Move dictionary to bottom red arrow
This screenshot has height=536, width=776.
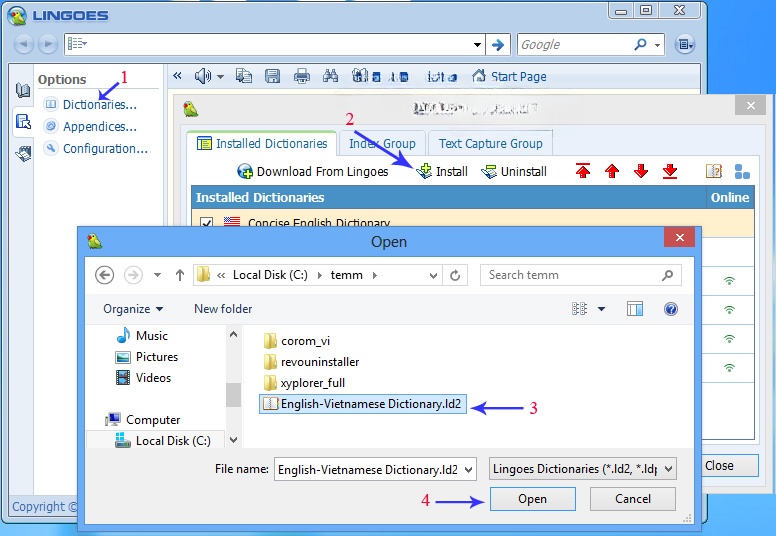(x=670, y=171)
